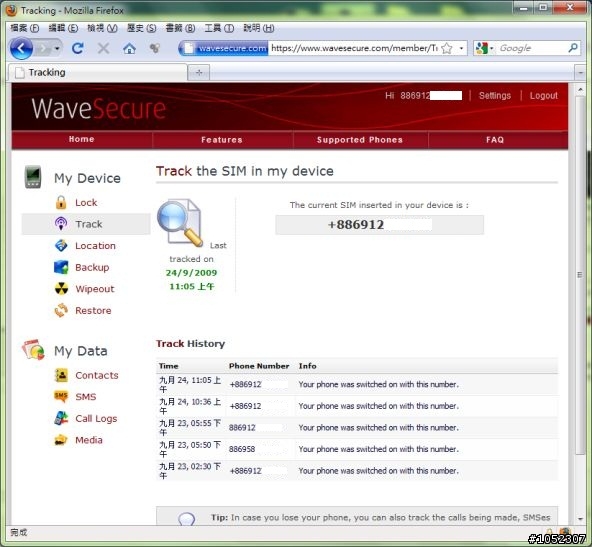This screenshot has height=547, width=592.
Task: Open the Settings link in header
Action: (494, 96)
